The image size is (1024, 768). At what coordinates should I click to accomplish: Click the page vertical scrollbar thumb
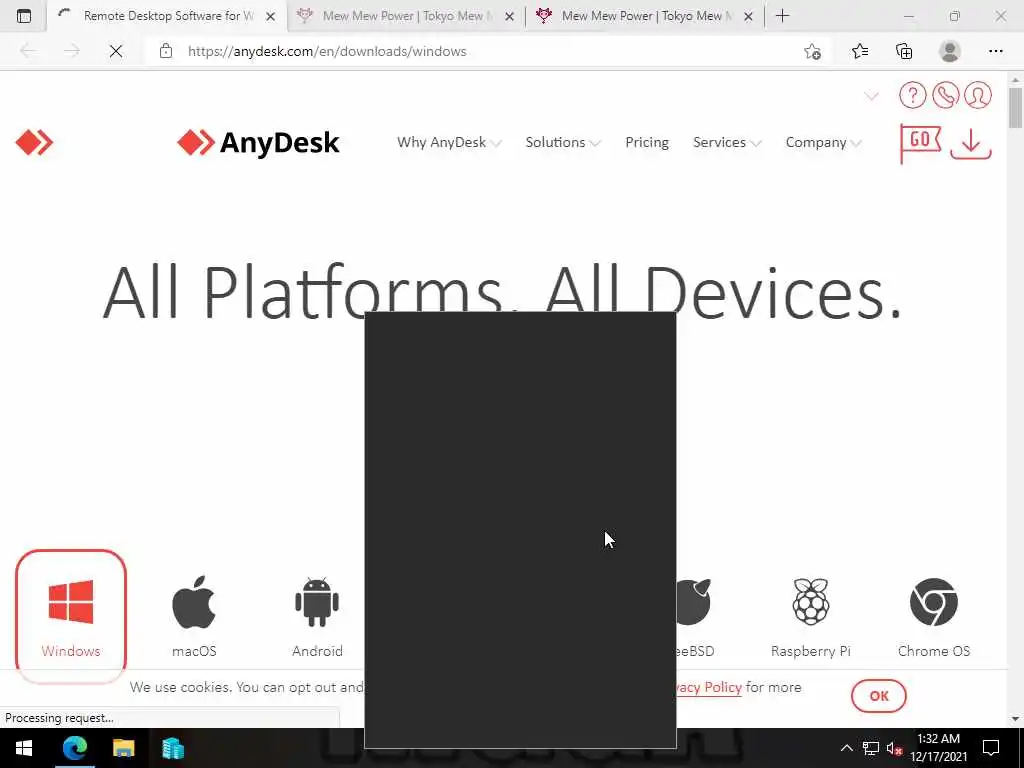[1015, 107]
